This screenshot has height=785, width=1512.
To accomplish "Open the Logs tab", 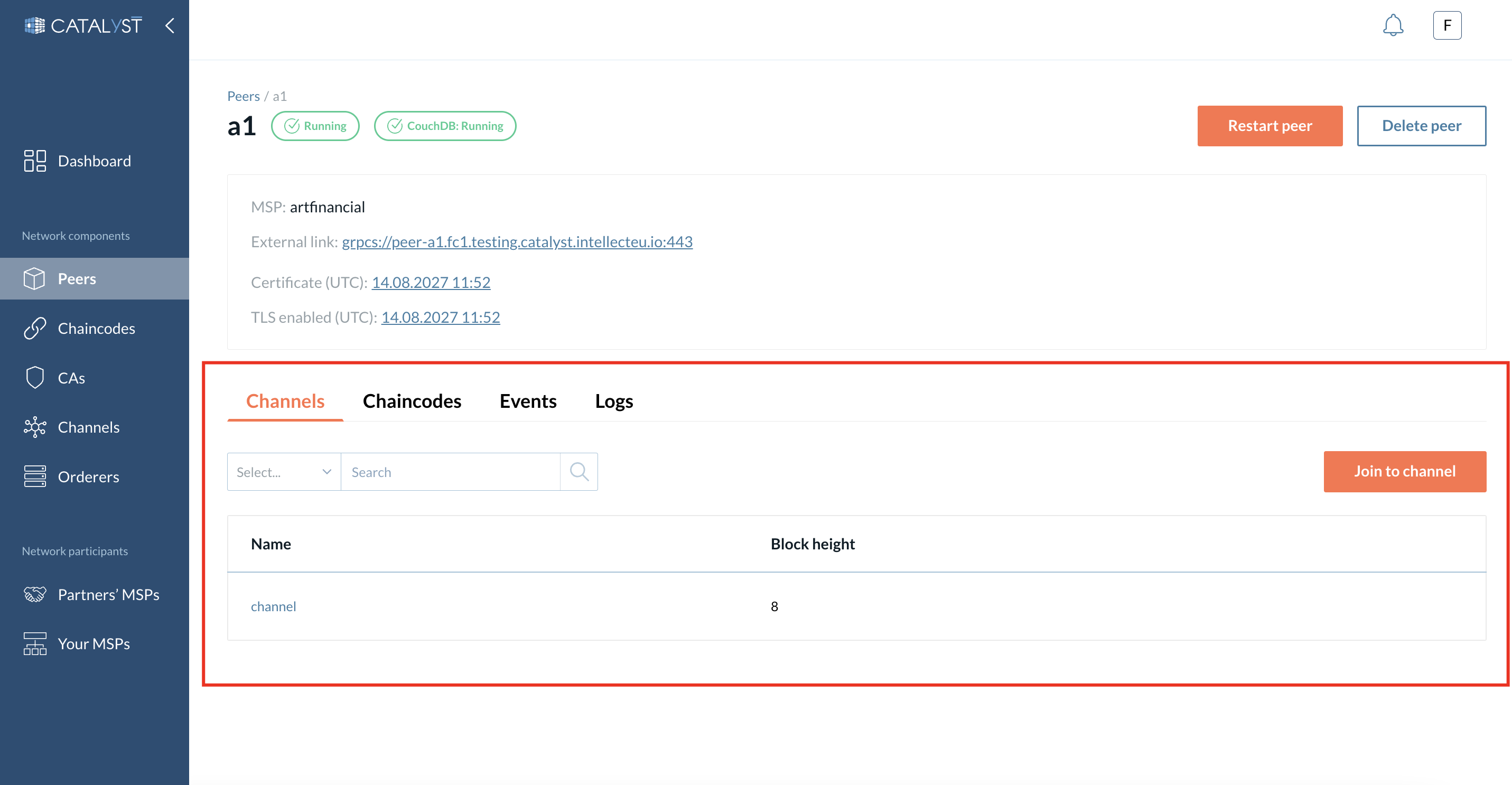I will 613,401.
